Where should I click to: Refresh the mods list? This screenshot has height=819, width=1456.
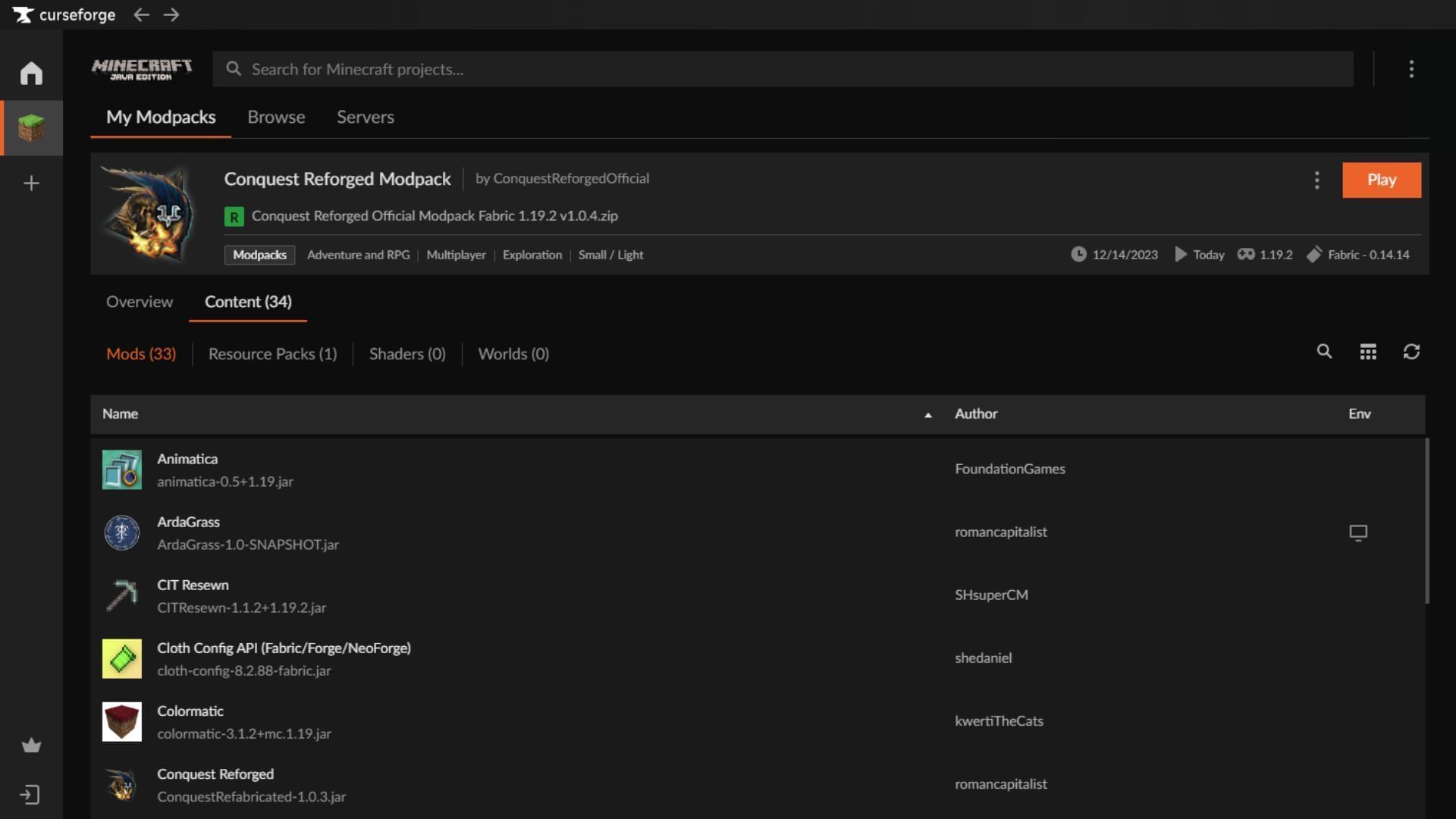(x=1412, y=352)
